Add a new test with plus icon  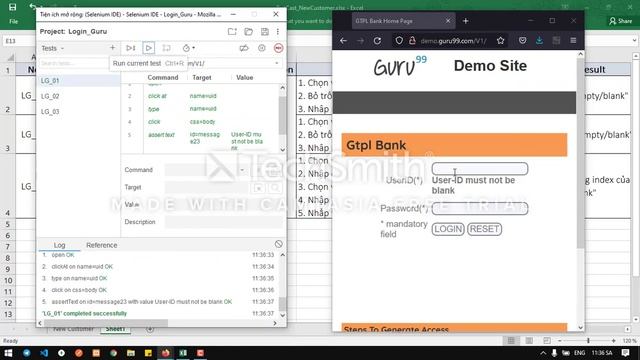click(112, 48)
